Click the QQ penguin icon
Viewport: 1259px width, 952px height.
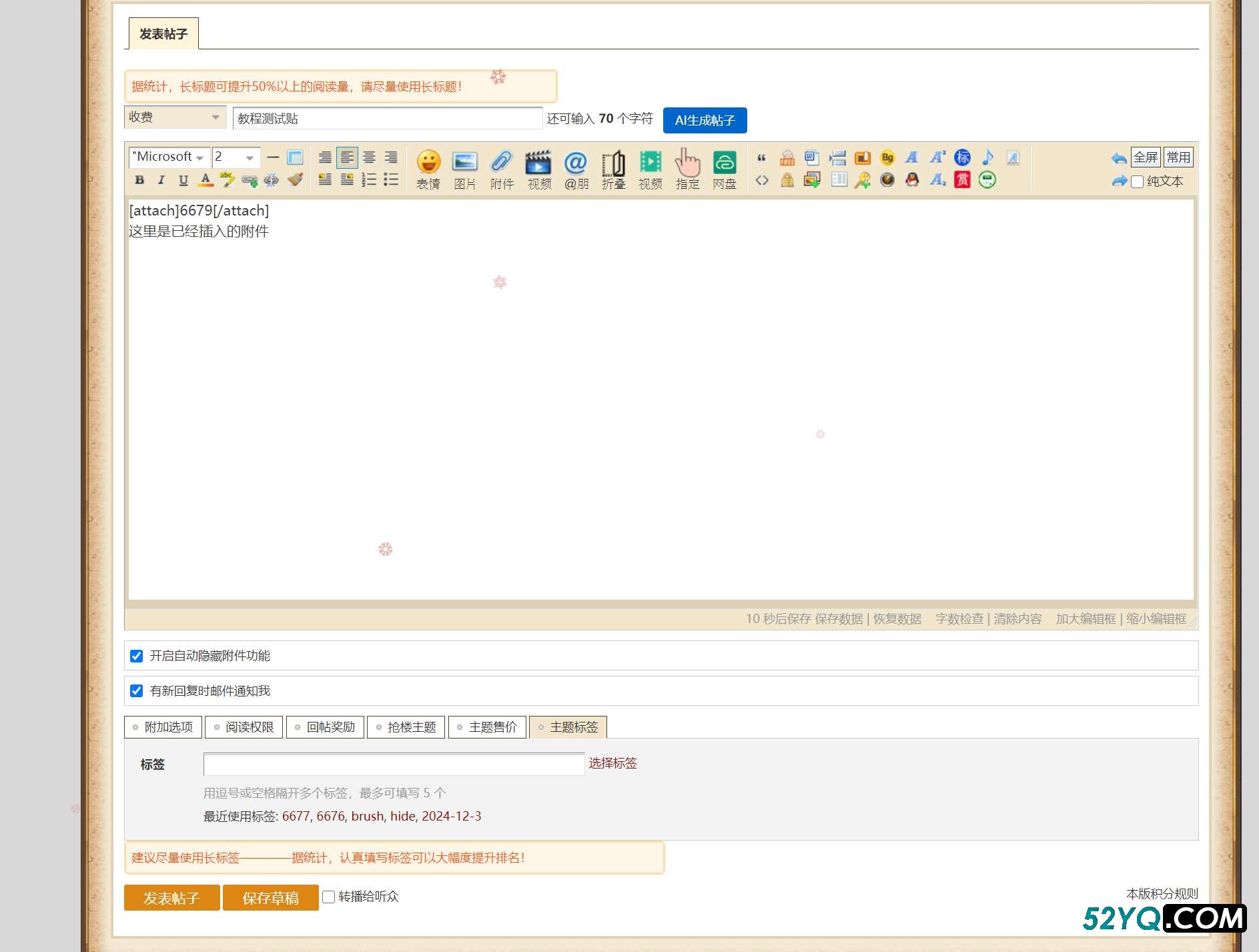[912, 179]
